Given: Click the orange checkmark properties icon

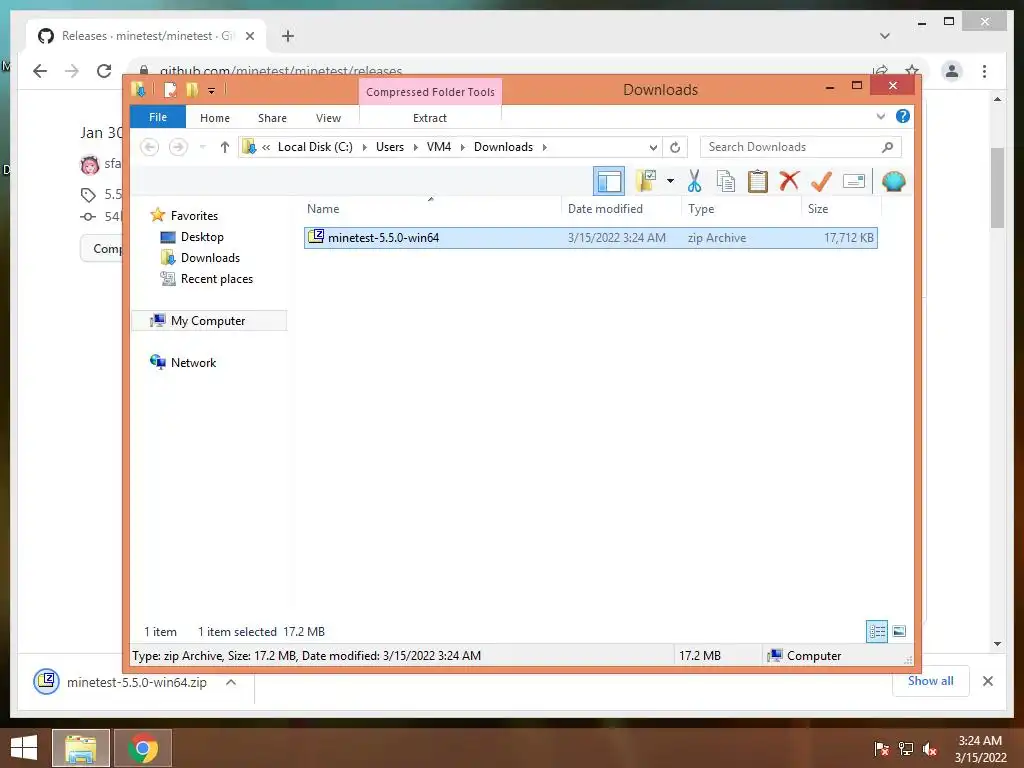Looking at the screenshot, I should tap(821, 181).
